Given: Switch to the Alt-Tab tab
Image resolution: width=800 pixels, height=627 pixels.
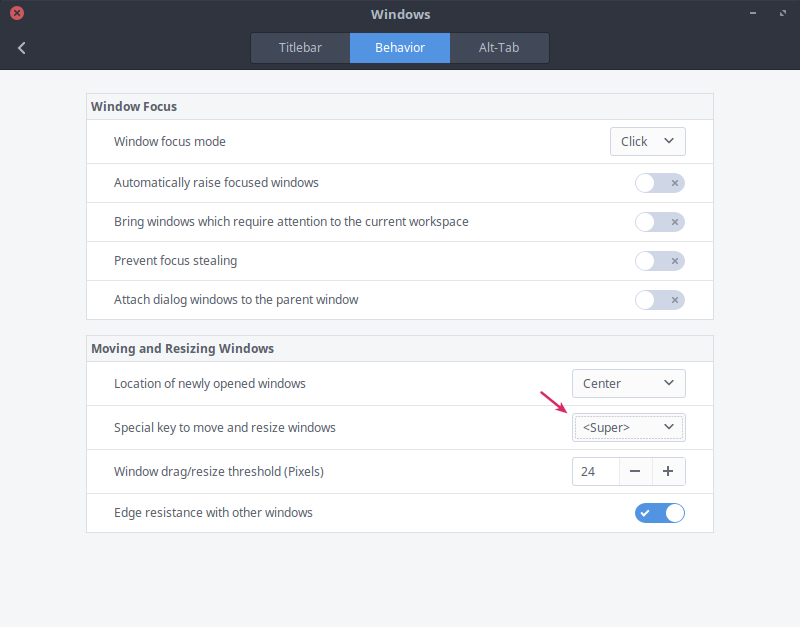Looking at the screenshot, I should coord(499,47).
